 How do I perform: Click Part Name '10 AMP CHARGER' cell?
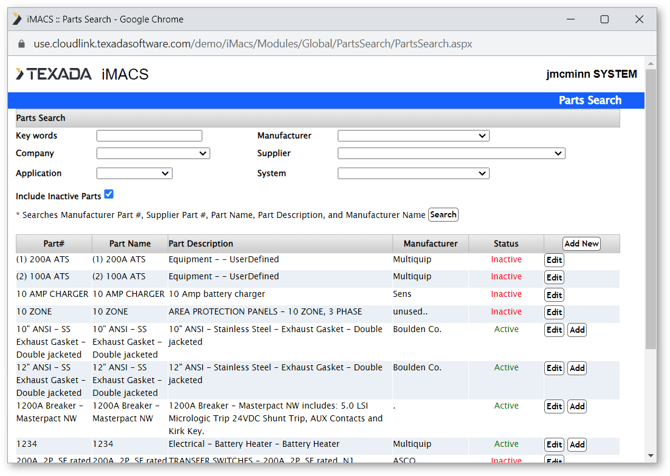tap(129, 294)
